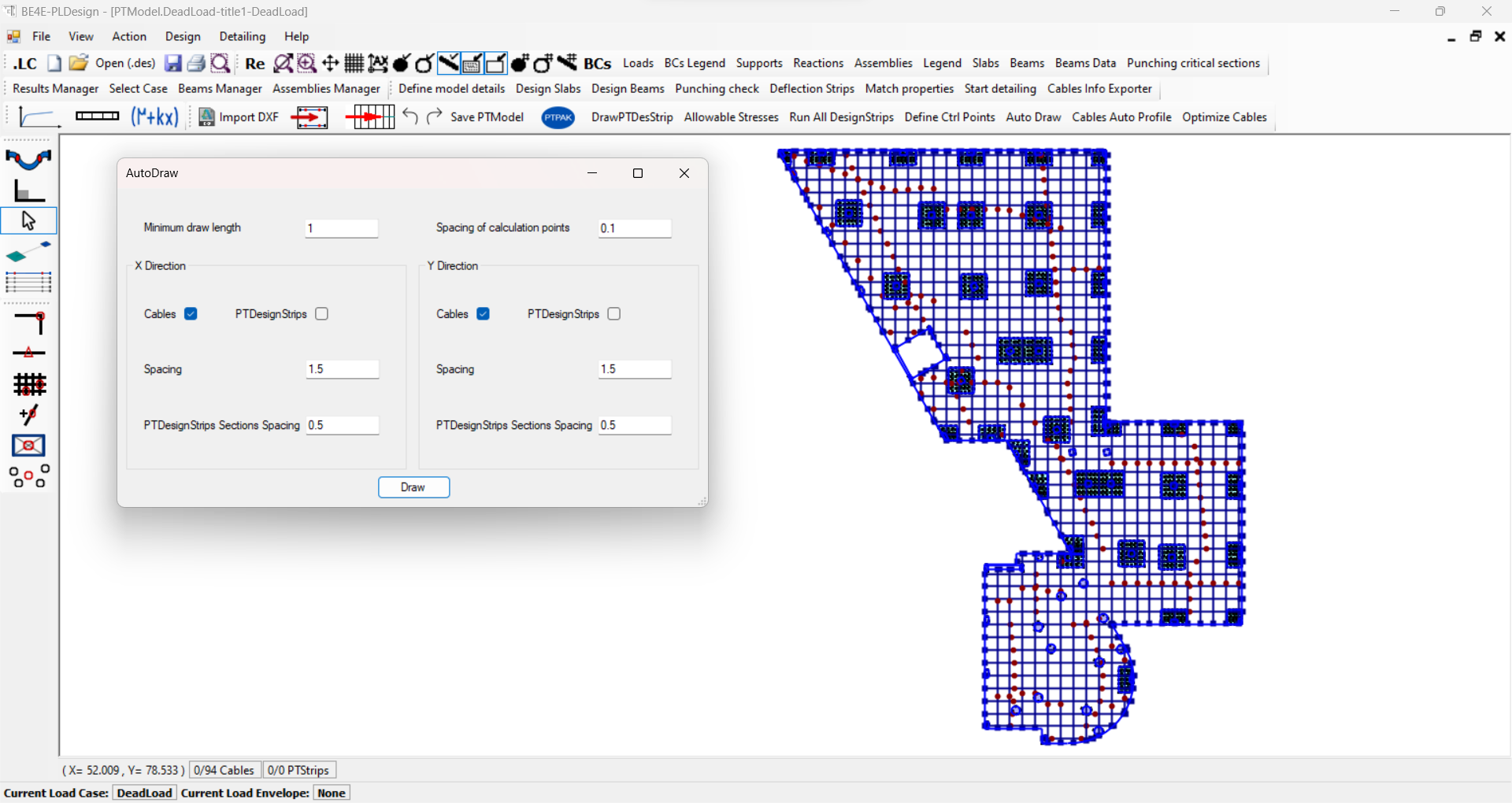The width and height of the screenshot is (1512, 803).
Task: Uncheck Cables in X Direction
Action: click(191, 314)
